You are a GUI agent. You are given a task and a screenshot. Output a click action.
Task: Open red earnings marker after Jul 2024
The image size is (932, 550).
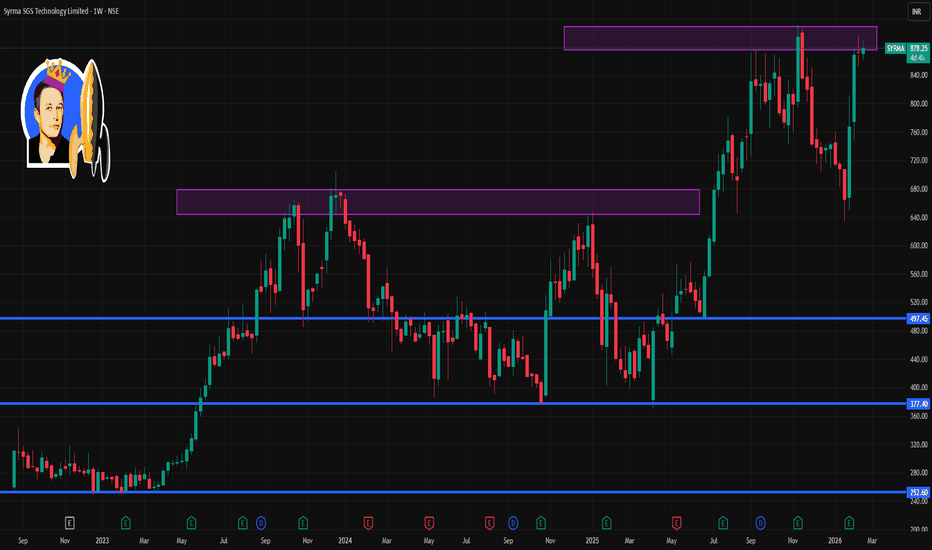point(489,523)
